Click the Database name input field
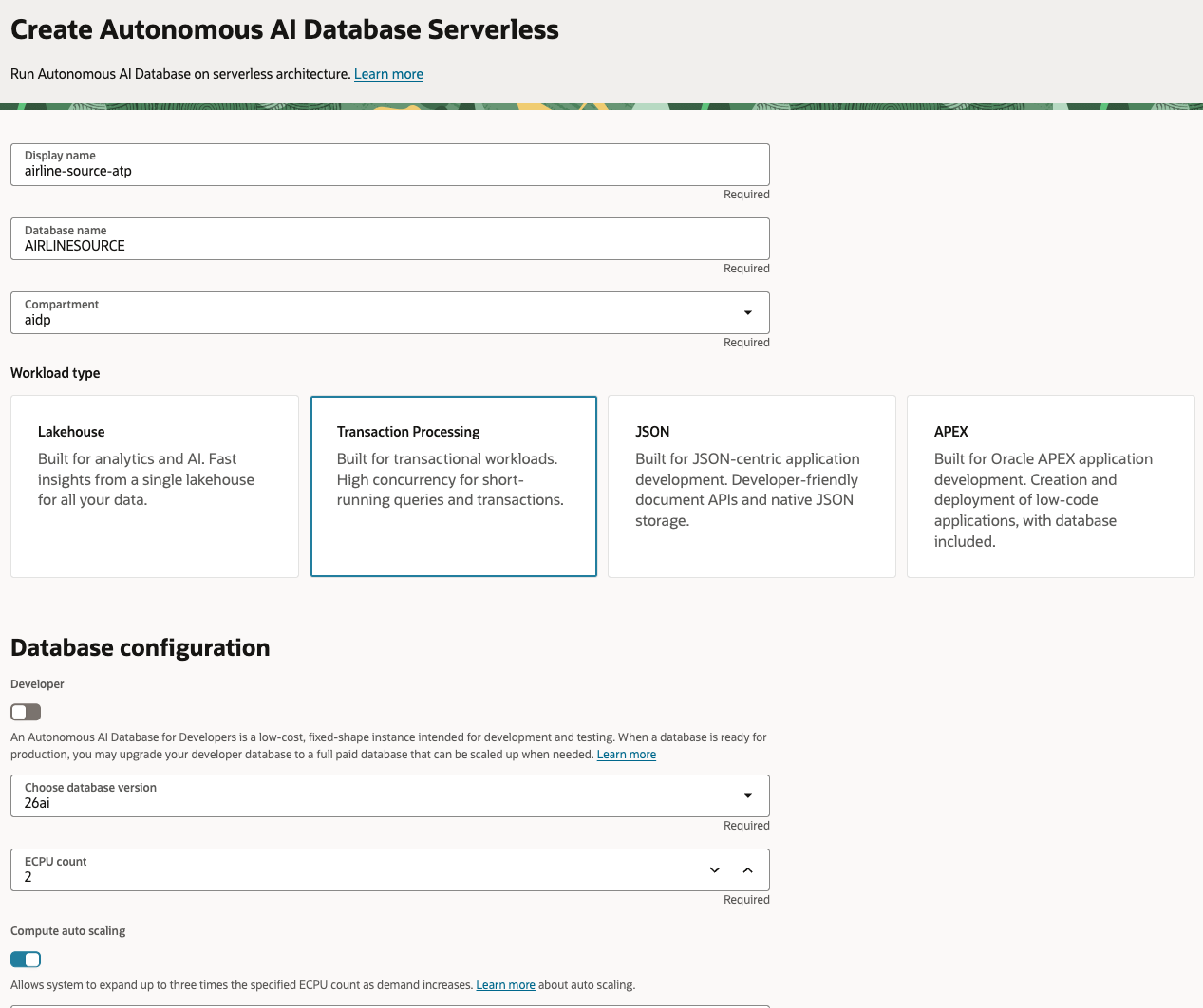 pyautogui.click(x=390, y=239)
